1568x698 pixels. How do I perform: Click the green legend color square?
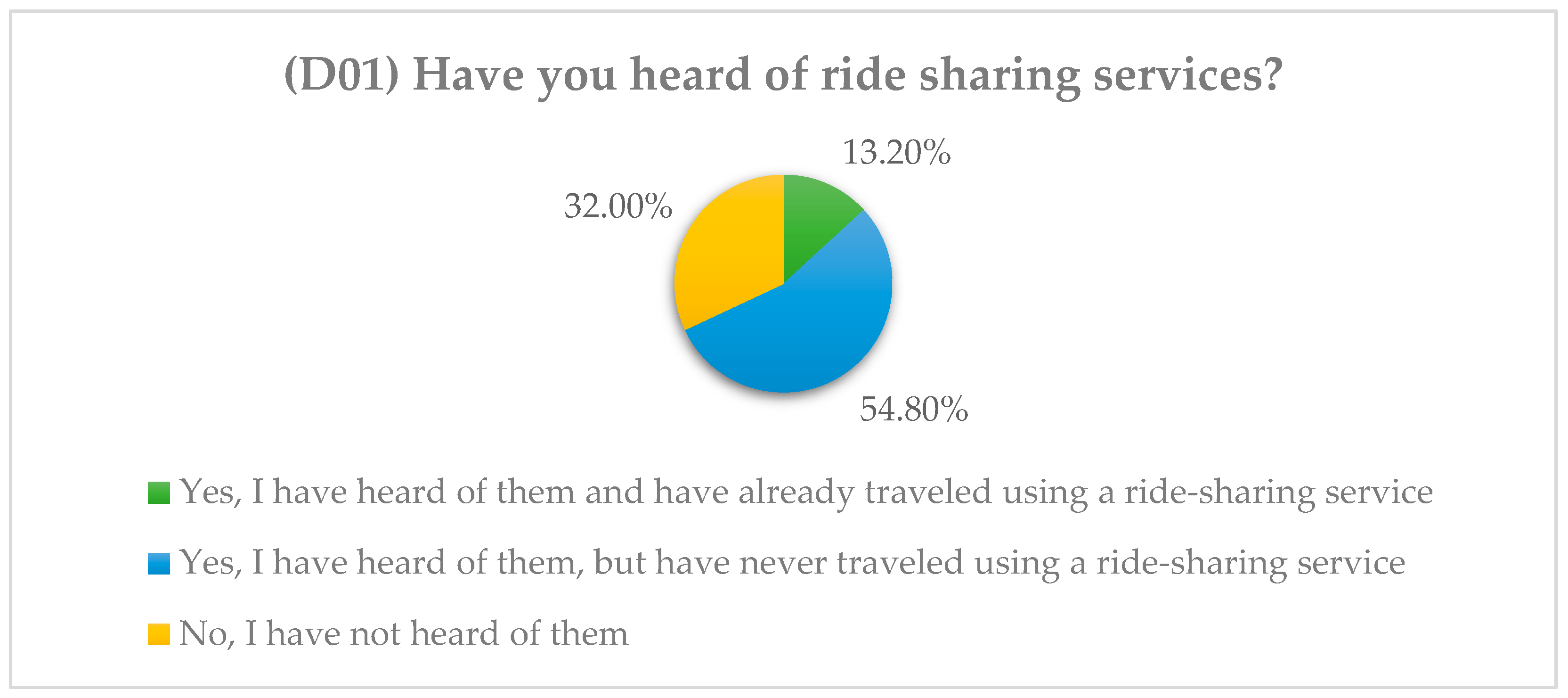coord(159,493)
